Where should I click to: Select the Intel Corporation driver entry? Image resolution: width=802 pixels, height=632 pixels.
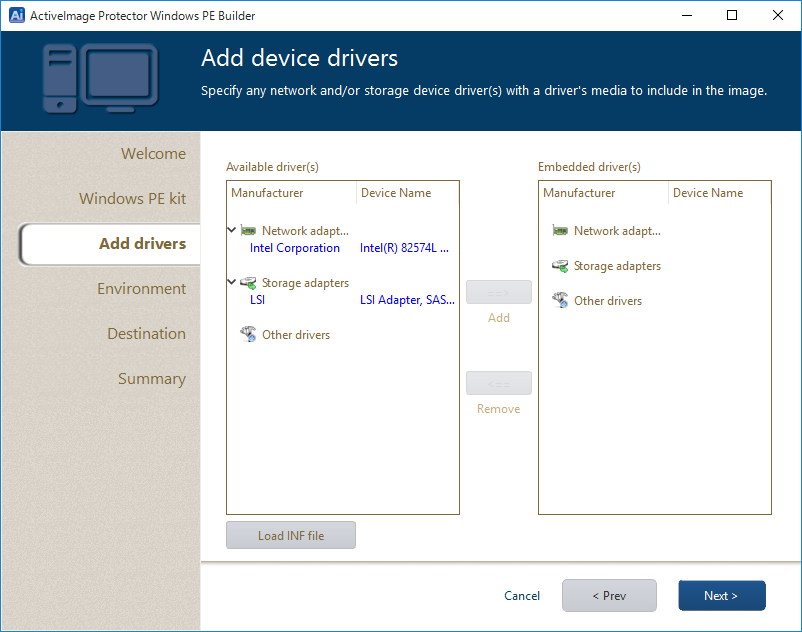pyautogui.click(x=295, y=248)
